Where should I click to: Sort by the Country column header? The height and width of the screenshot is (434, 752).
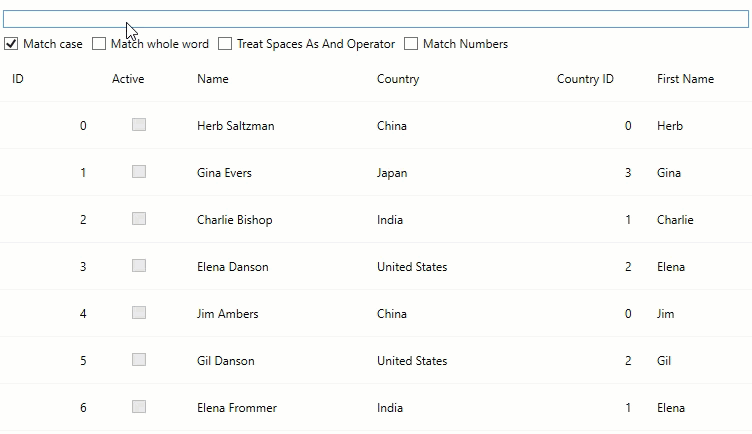398,79
